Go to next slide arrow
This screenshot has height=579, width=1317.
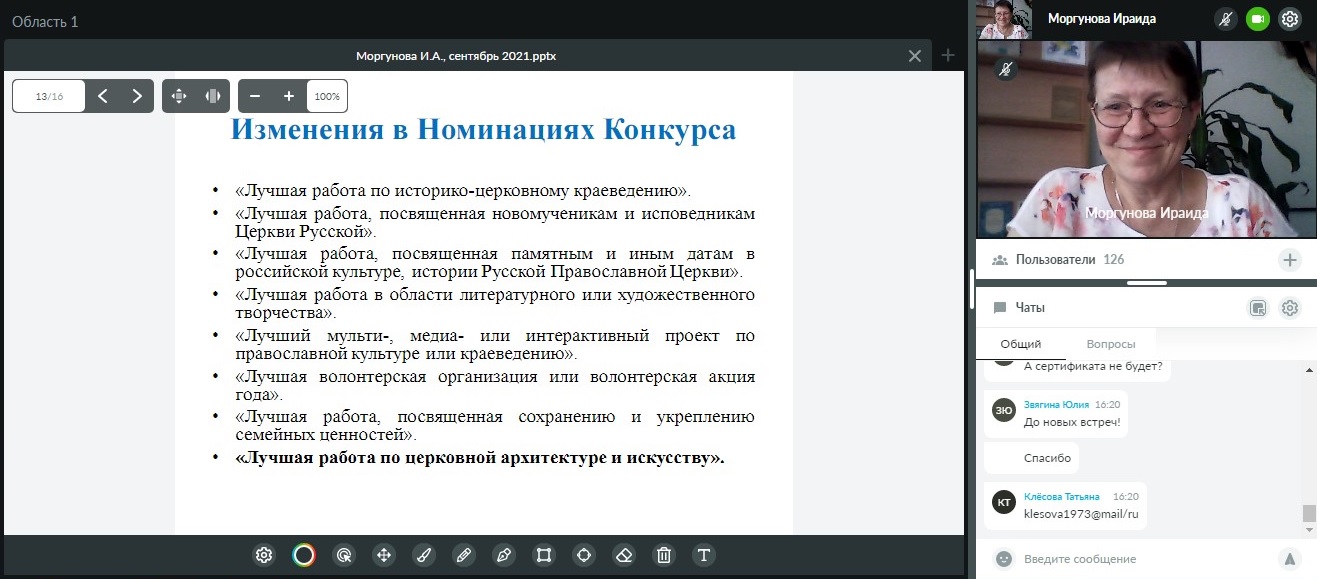click(x=137, y=96)
